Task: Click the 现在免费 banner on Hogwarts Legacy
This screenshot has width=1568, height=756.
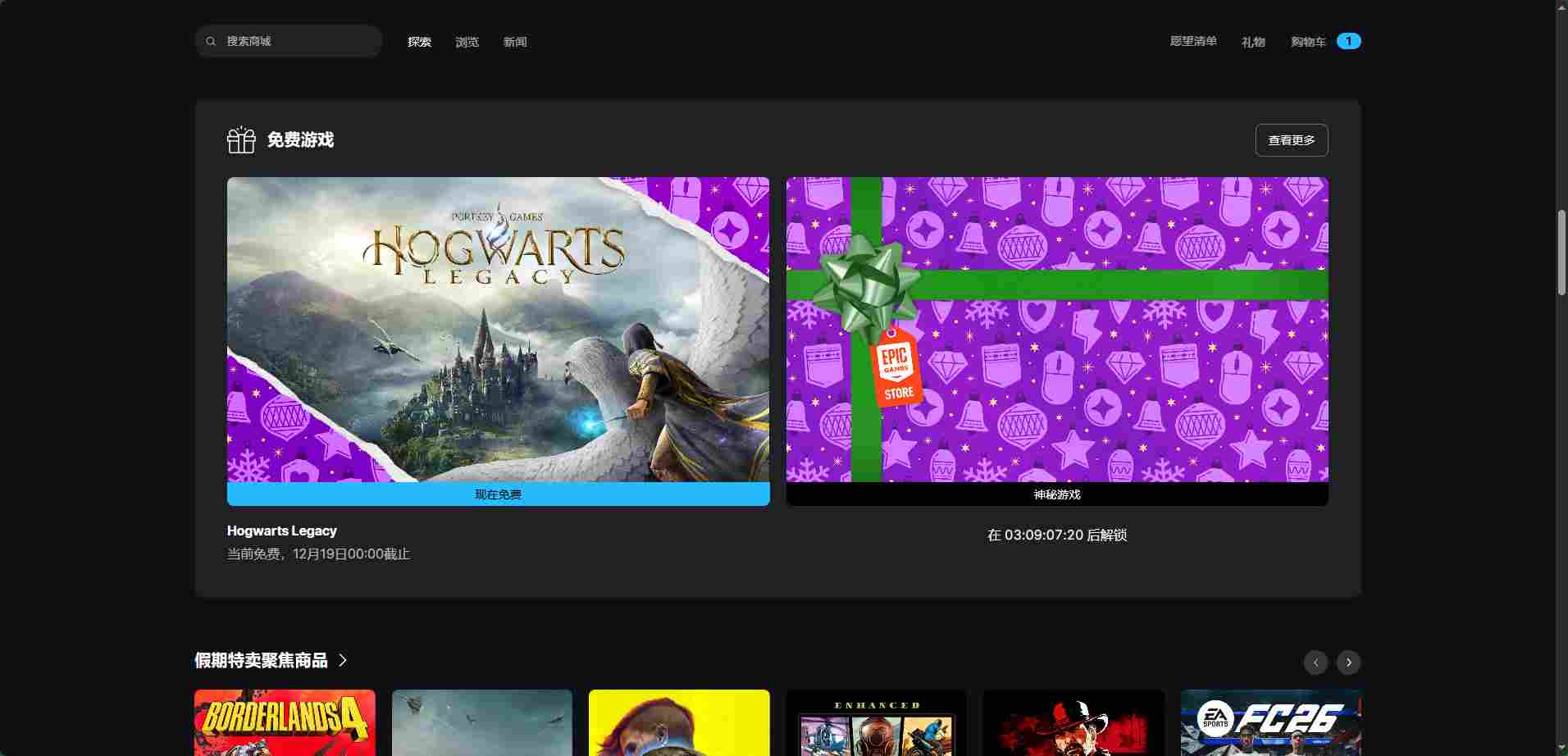Action: pyautogui.click(x=498, y=494)
